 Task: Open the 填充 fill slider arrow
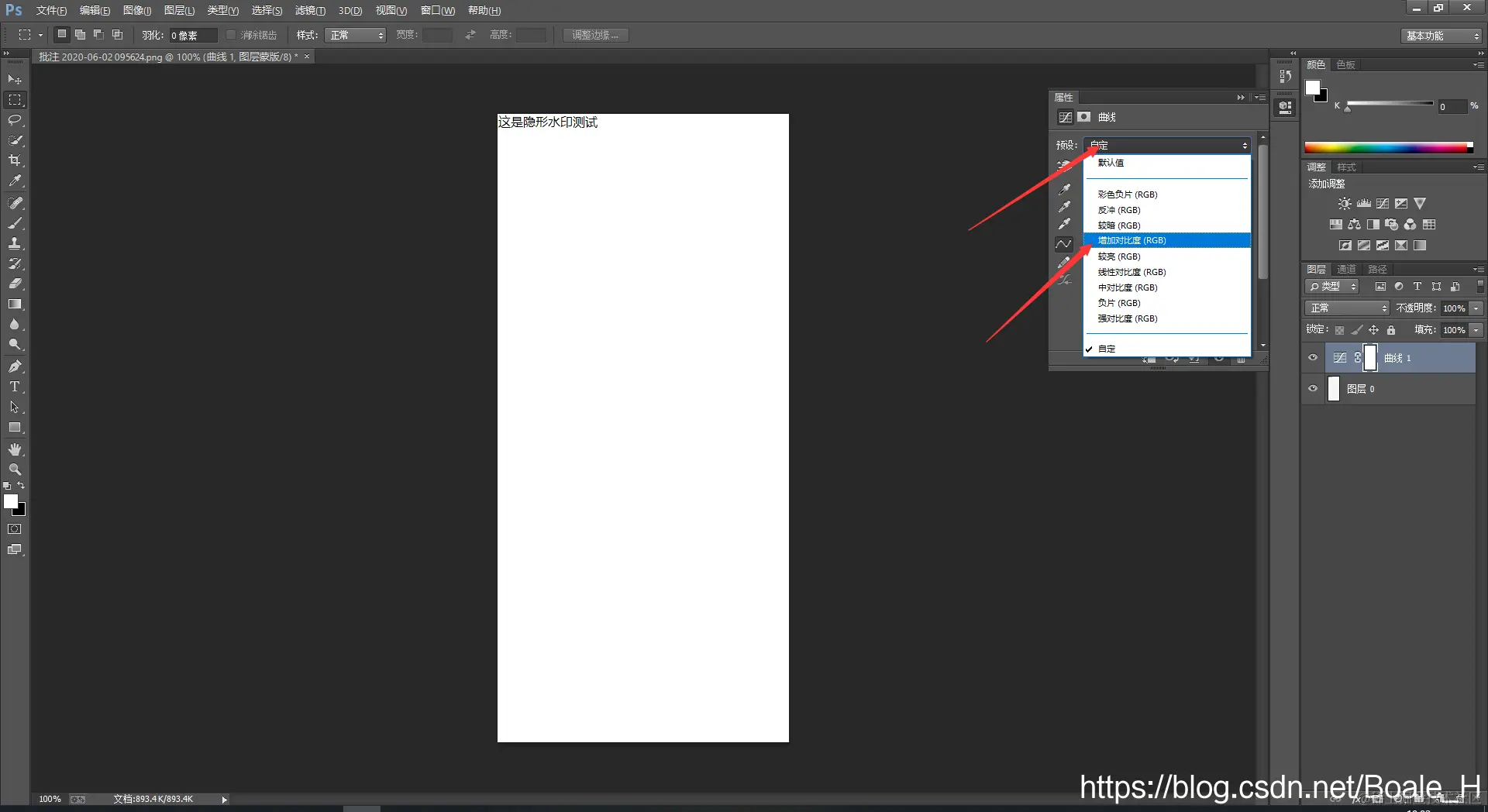1476,330
